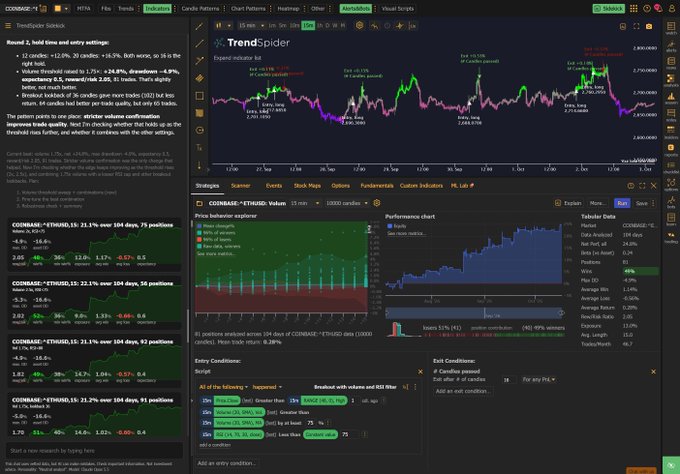The image size is (680, 474).
Task: Click the candlestick chart type icon
Action: click(219, 26)
